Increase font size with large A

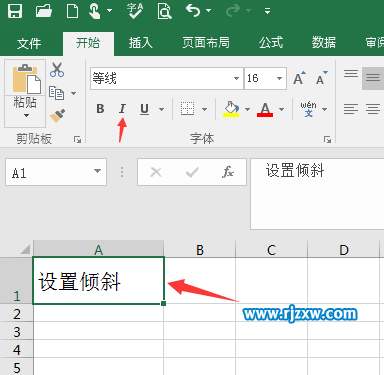pos(299,78)
